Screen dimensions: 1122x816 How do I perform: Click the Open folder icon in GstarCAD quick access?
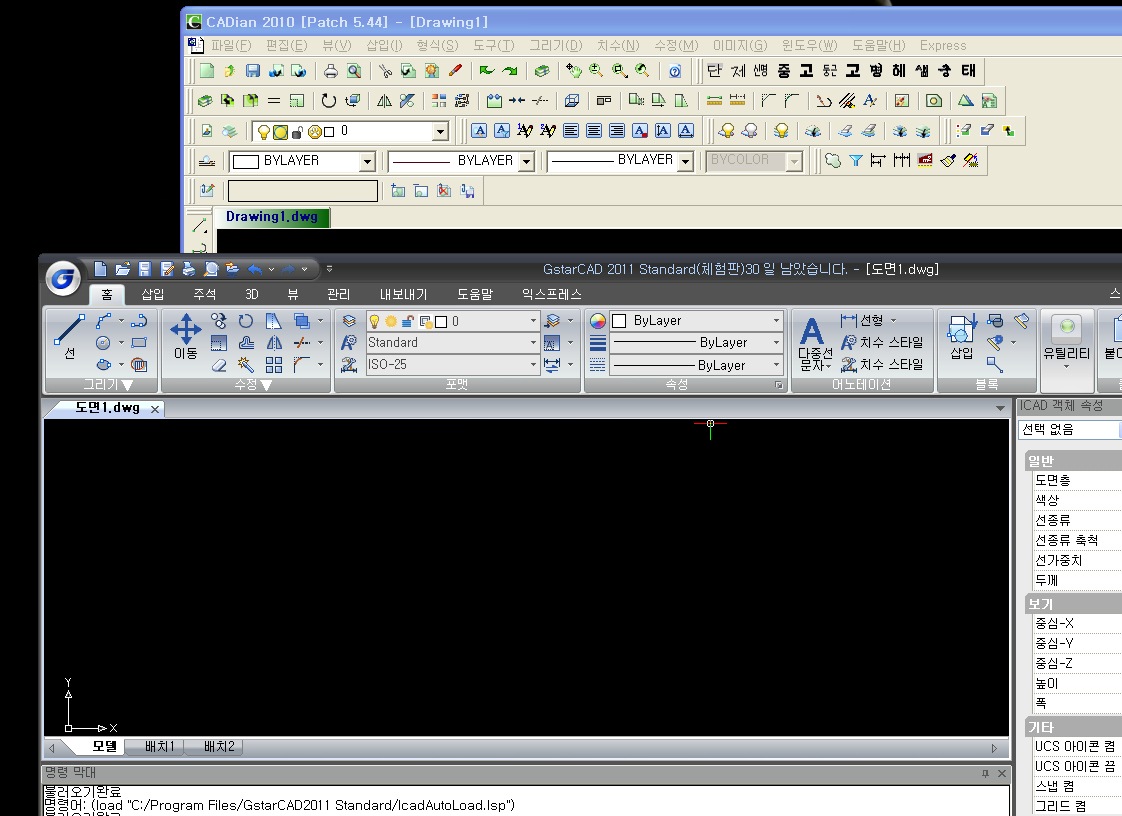122,269
